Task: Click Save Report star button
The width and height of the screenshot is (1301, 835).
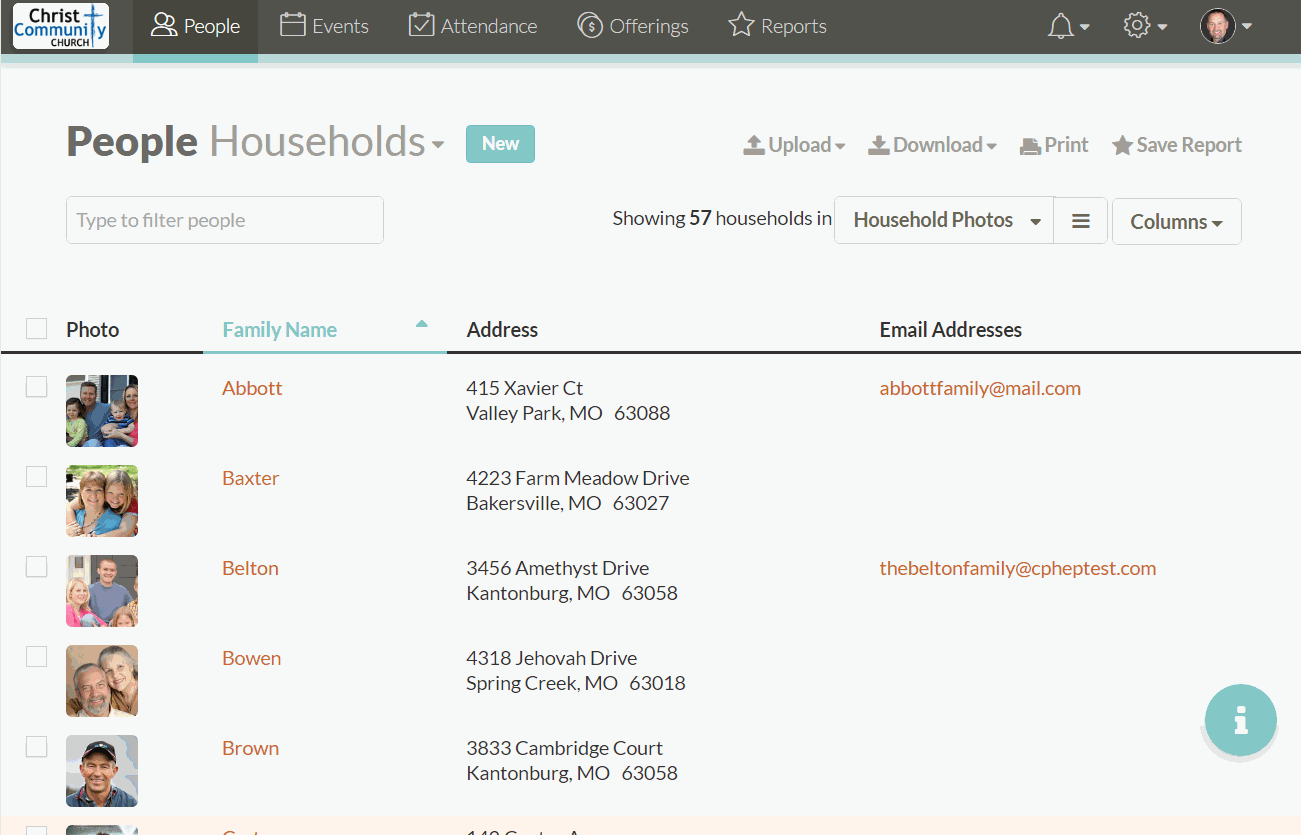Action: click(x=1177, y=145)
